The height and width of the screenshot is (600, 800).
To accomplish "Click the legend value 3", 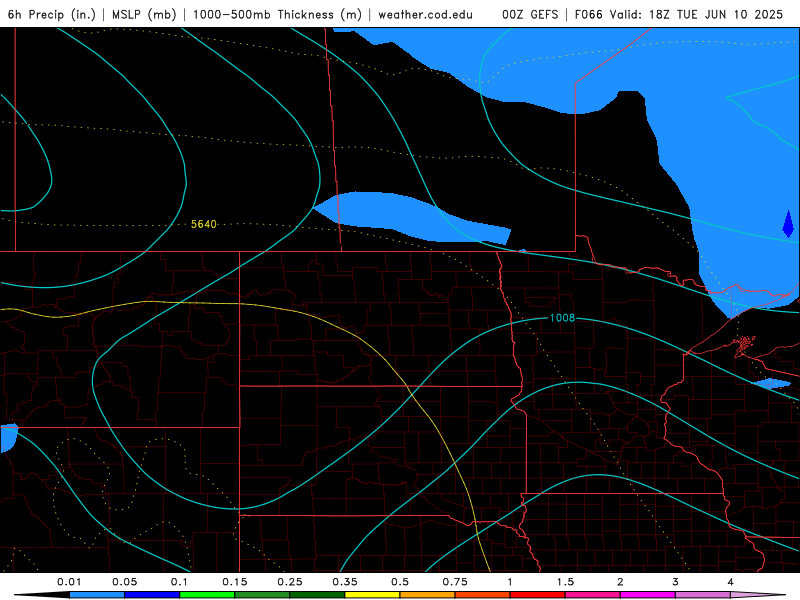I will pos(676,582).
